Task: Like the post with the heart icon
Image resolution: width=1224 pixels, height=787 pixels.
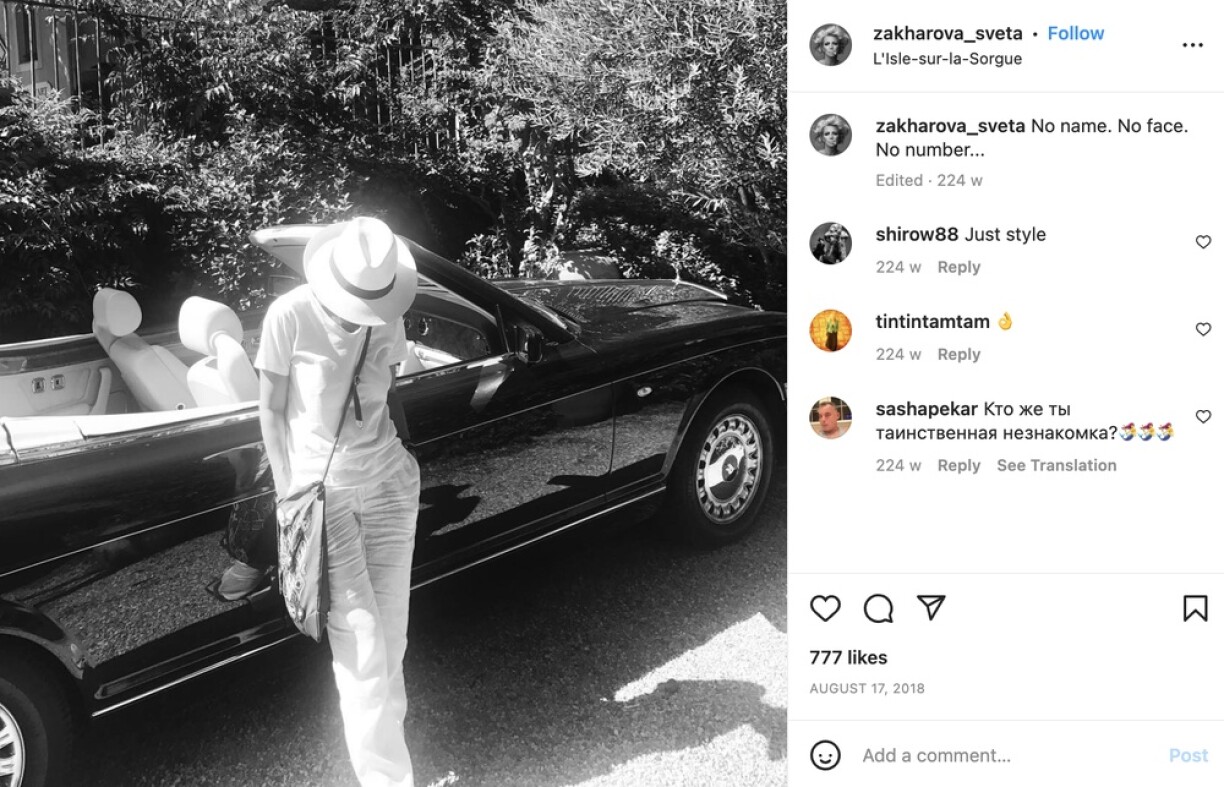Action: [825, 608]
